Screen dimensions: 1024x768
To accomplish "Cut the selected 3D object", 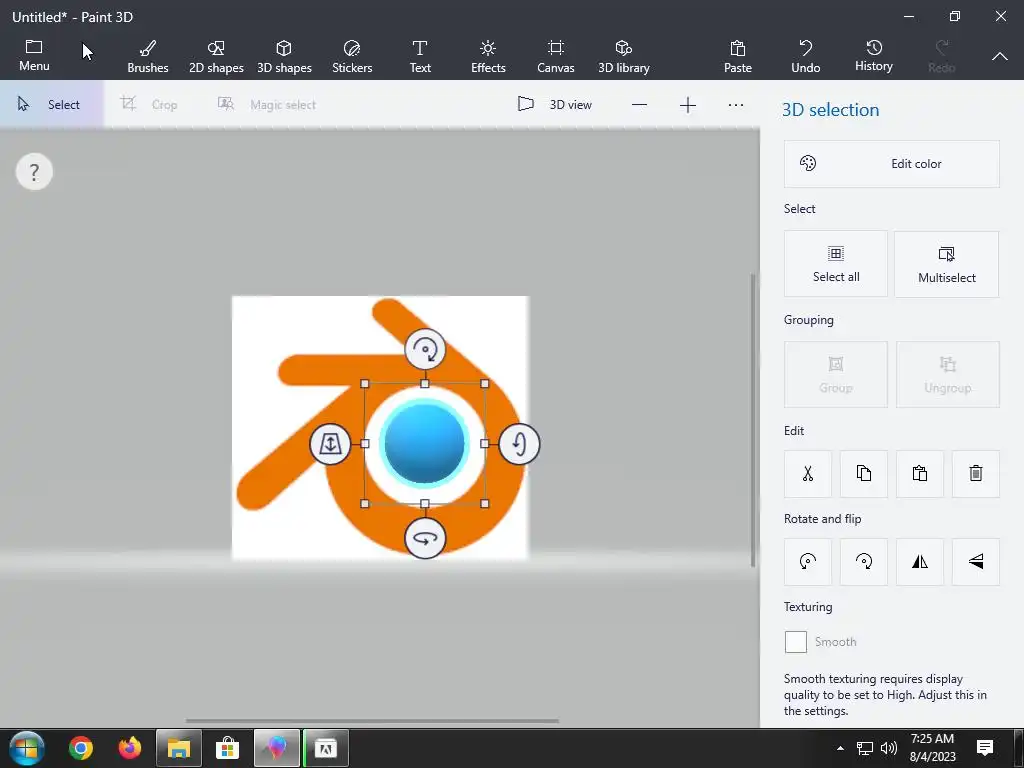I will coord(808,473).
